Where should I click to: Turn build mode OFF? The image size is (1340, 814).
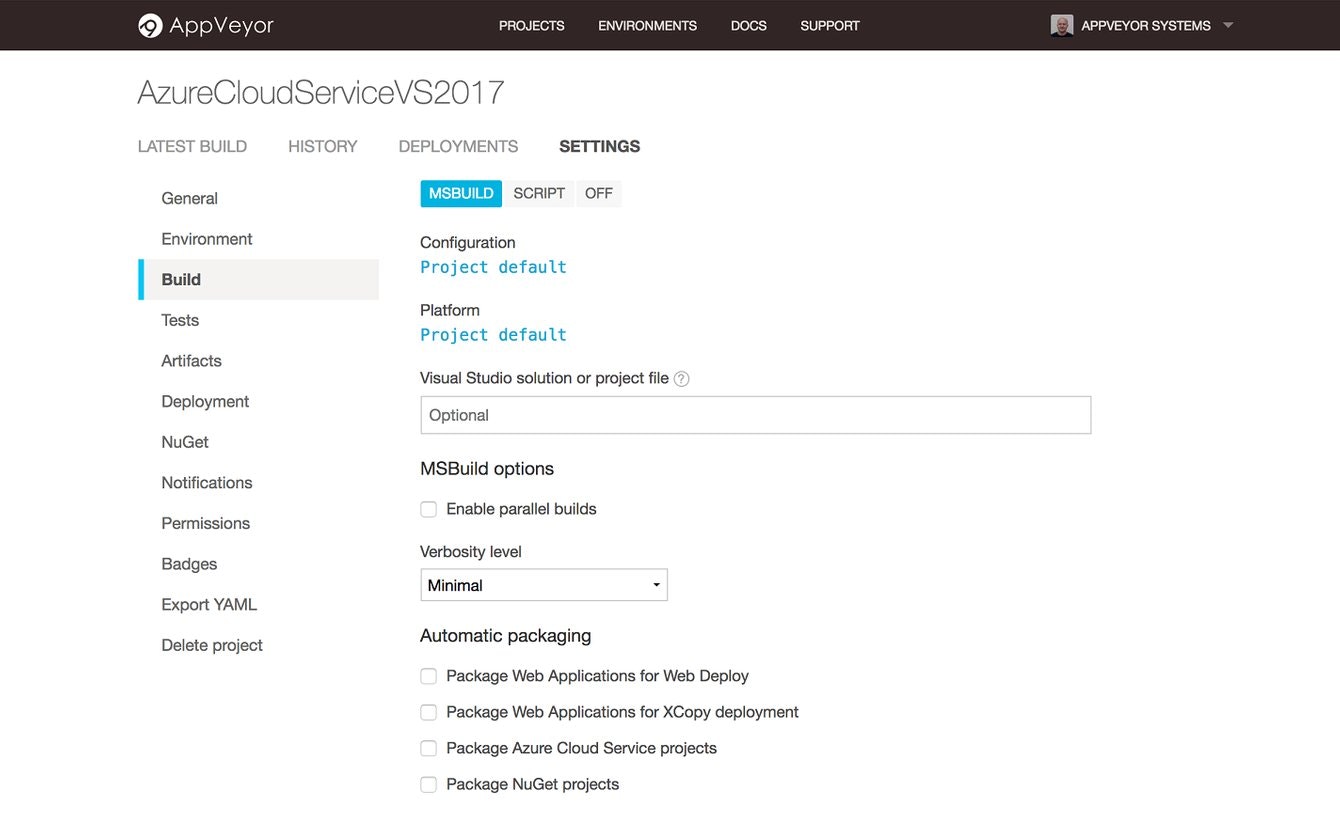point(599,193)
